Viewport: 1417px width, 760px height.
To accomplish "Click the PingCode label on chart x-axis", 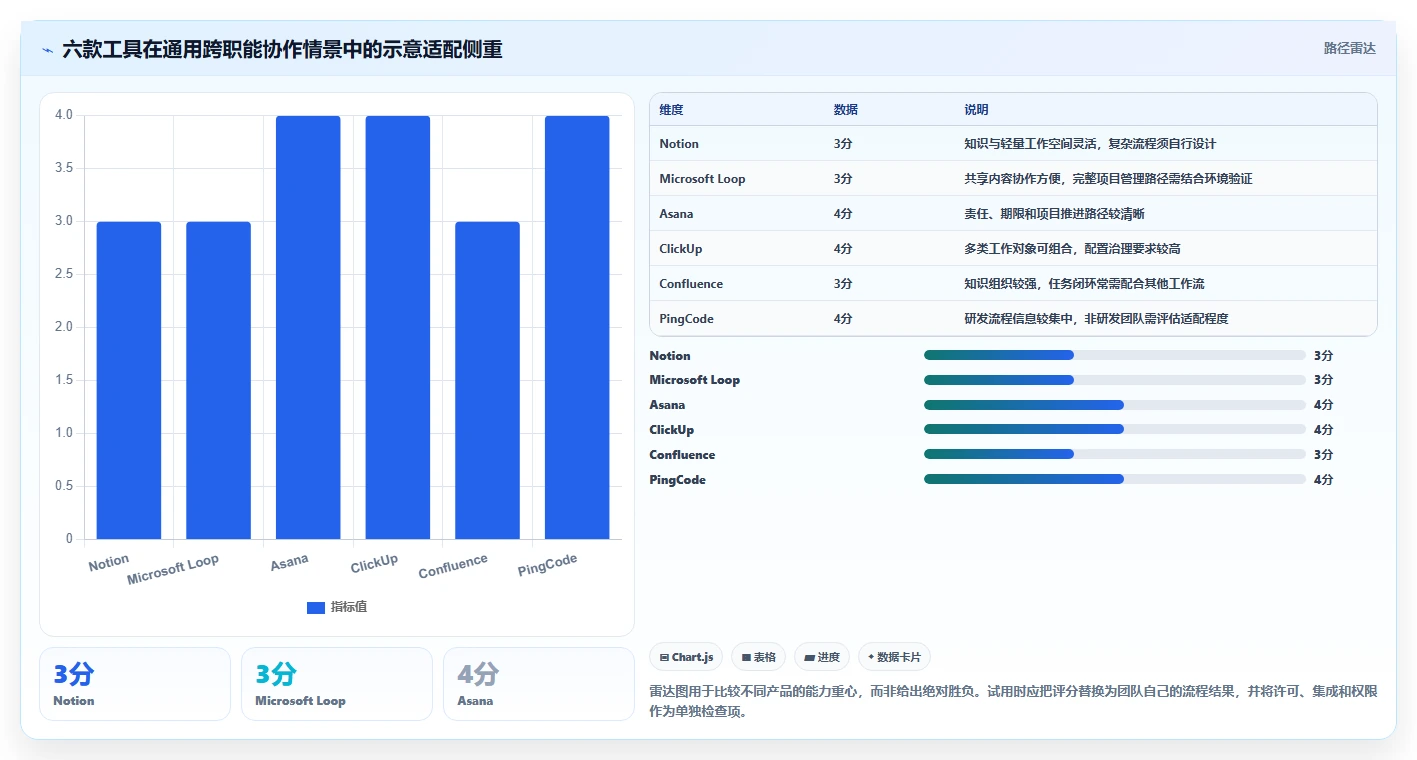I will [x=548, y=565].
